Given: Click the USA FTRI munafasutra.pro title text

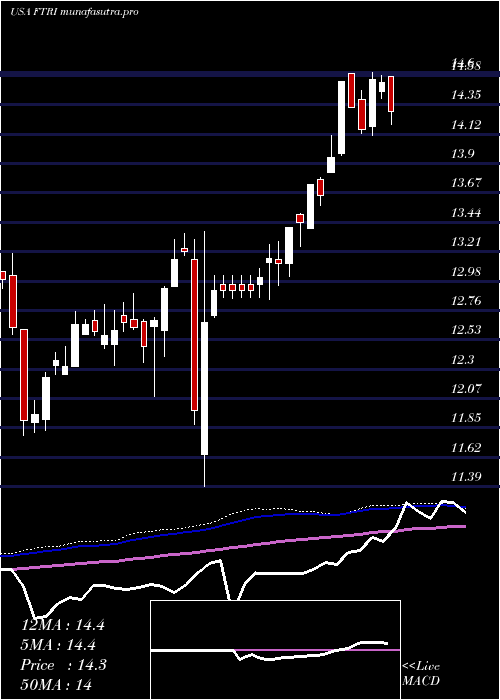Looking at the screenshot, I should [74, 12].
